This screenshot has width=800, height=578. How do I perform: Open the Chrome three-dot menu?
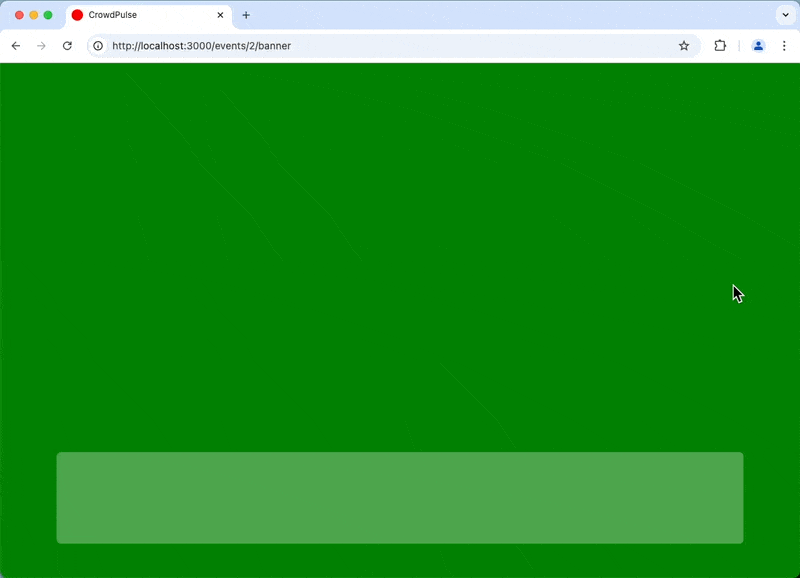[x=784, y=46]
